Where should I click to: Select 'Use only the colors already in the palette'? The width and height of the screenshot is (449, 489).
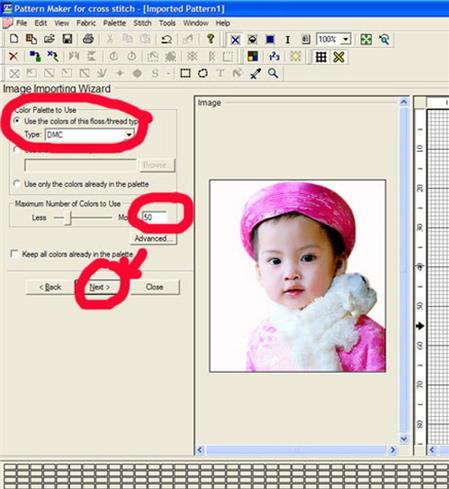[x=16, y=184]
